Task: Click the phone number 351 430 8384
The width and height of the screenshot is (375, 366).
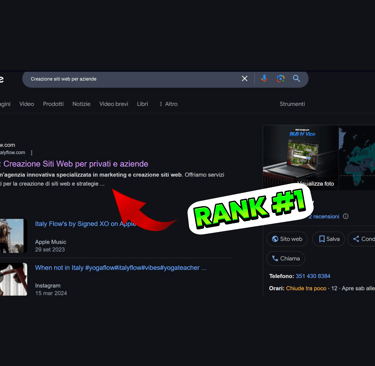Action: [313, 276]
